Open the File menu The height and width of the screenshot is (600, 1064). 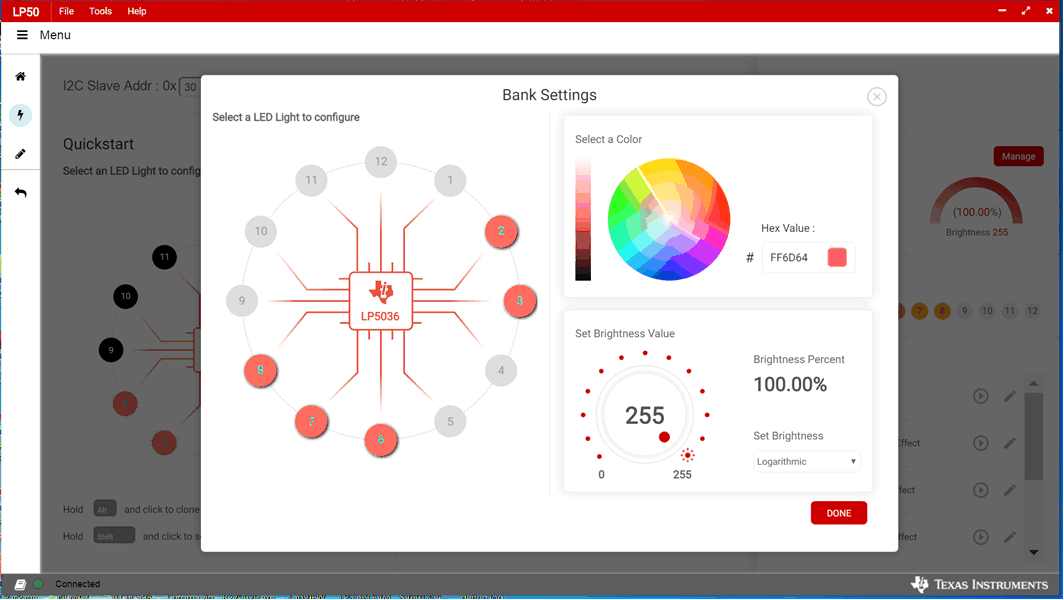66,11
